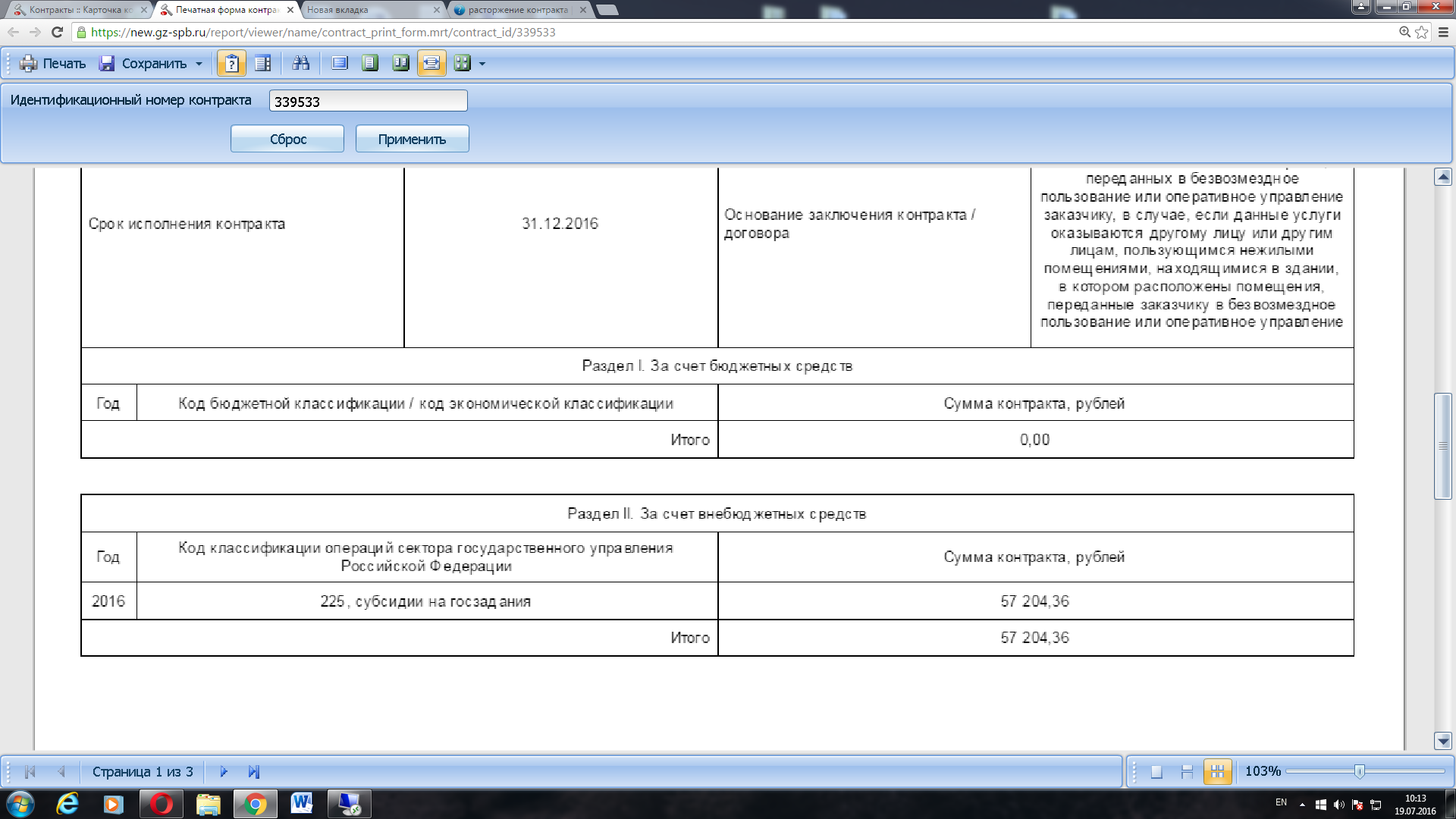Click the bookmarks panel toolbar icon
The image size is (1456, 819).
[x=262, y=64]
